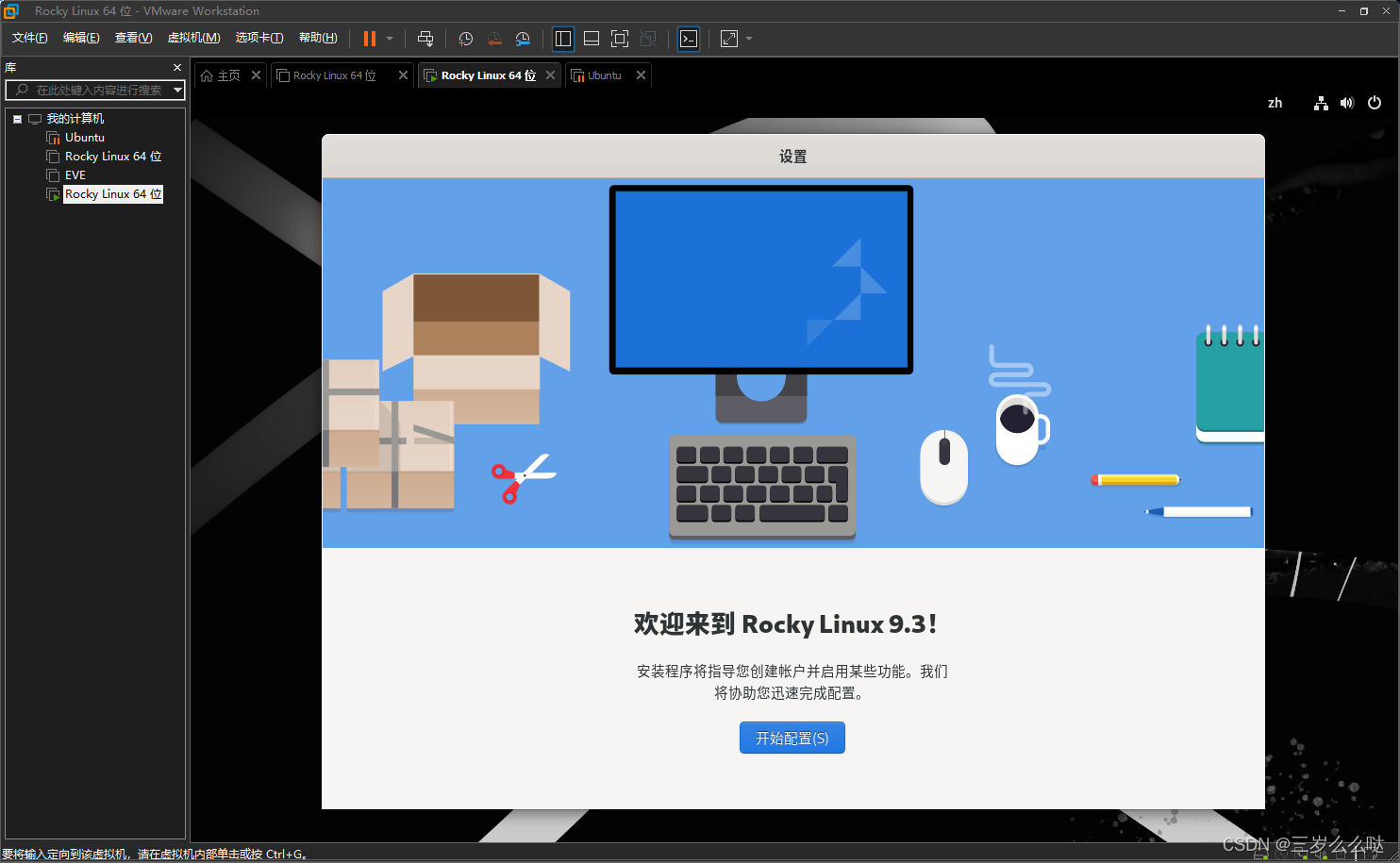Close the active Rocky Linux 64 位 tab
Screen dimensions: 1400x863
click(x=550, y=75)
